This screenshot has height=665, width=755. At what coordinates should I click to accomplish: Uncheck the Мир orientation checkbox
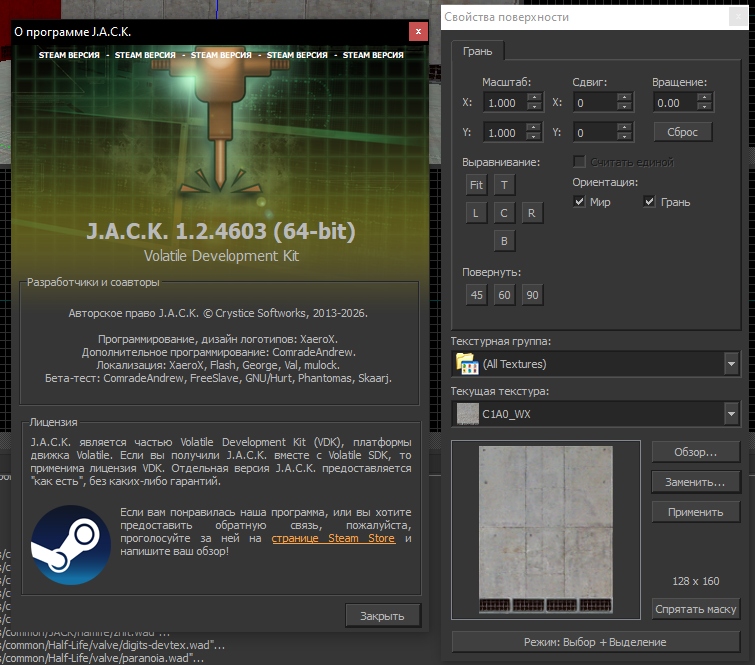tap(580, 202)
